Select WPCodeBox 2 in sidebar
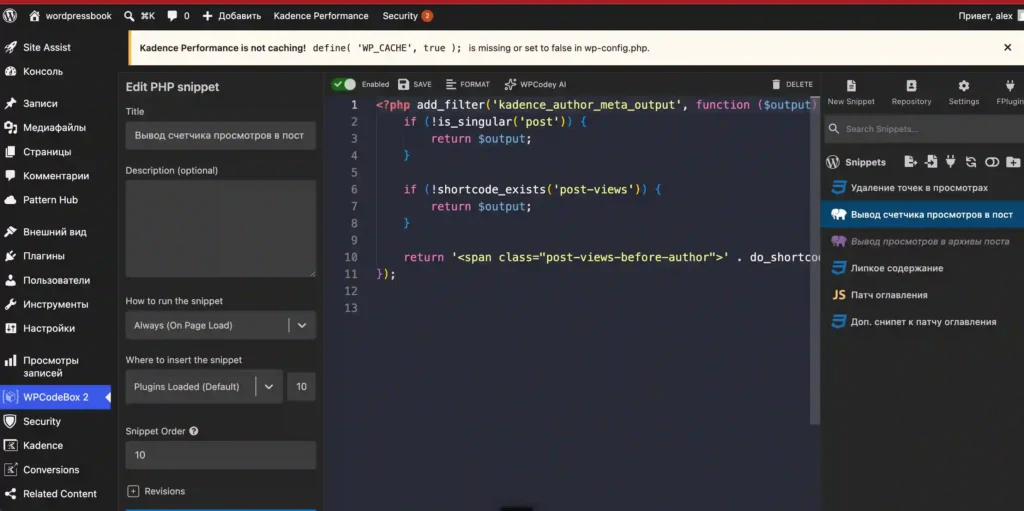1024x511 pixels. point(56,397)
